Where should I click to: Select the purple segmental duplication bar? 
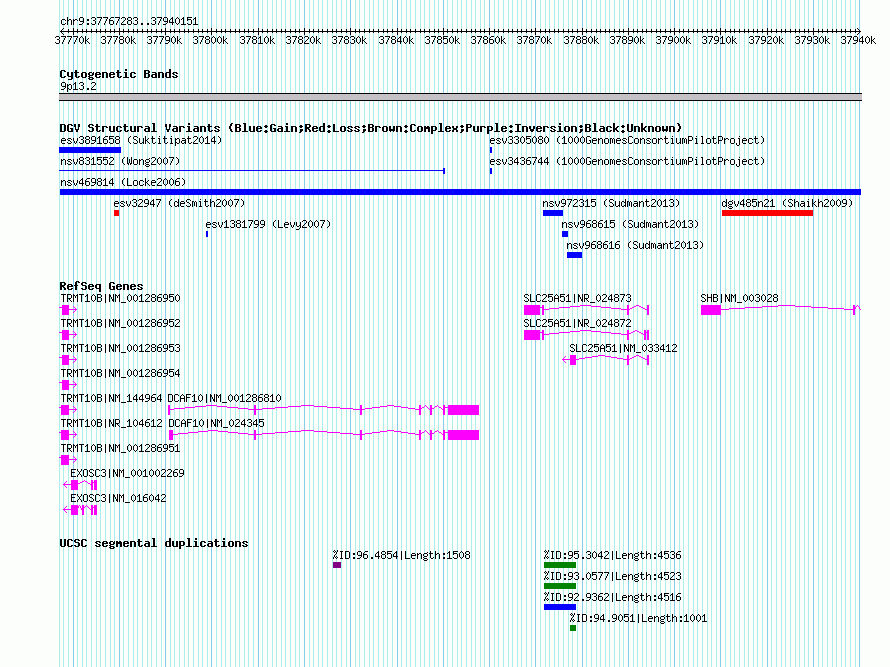point(337,565)
